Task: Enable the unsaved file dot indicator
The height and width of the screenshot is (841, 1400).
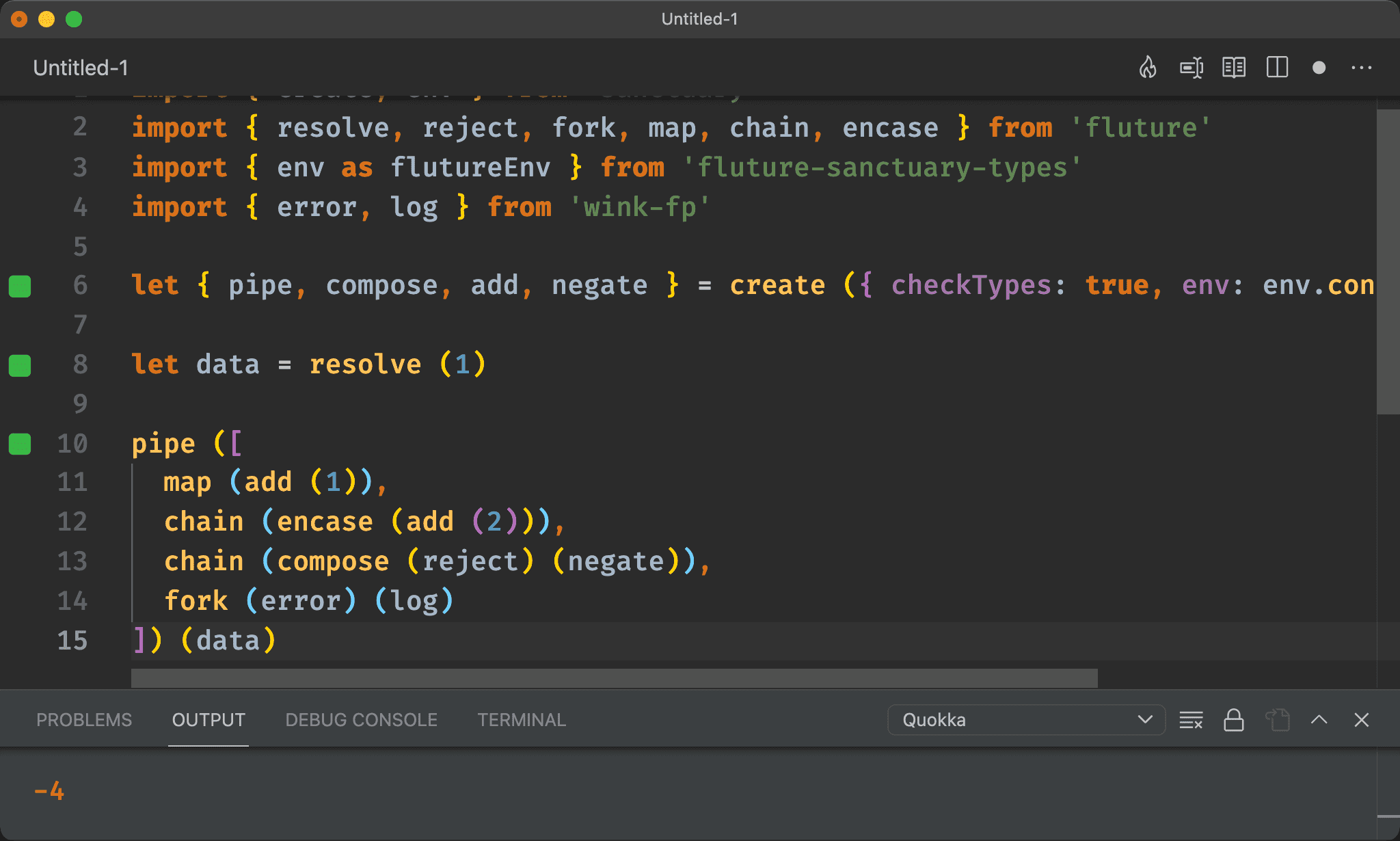Action: tap(1321, 67)
